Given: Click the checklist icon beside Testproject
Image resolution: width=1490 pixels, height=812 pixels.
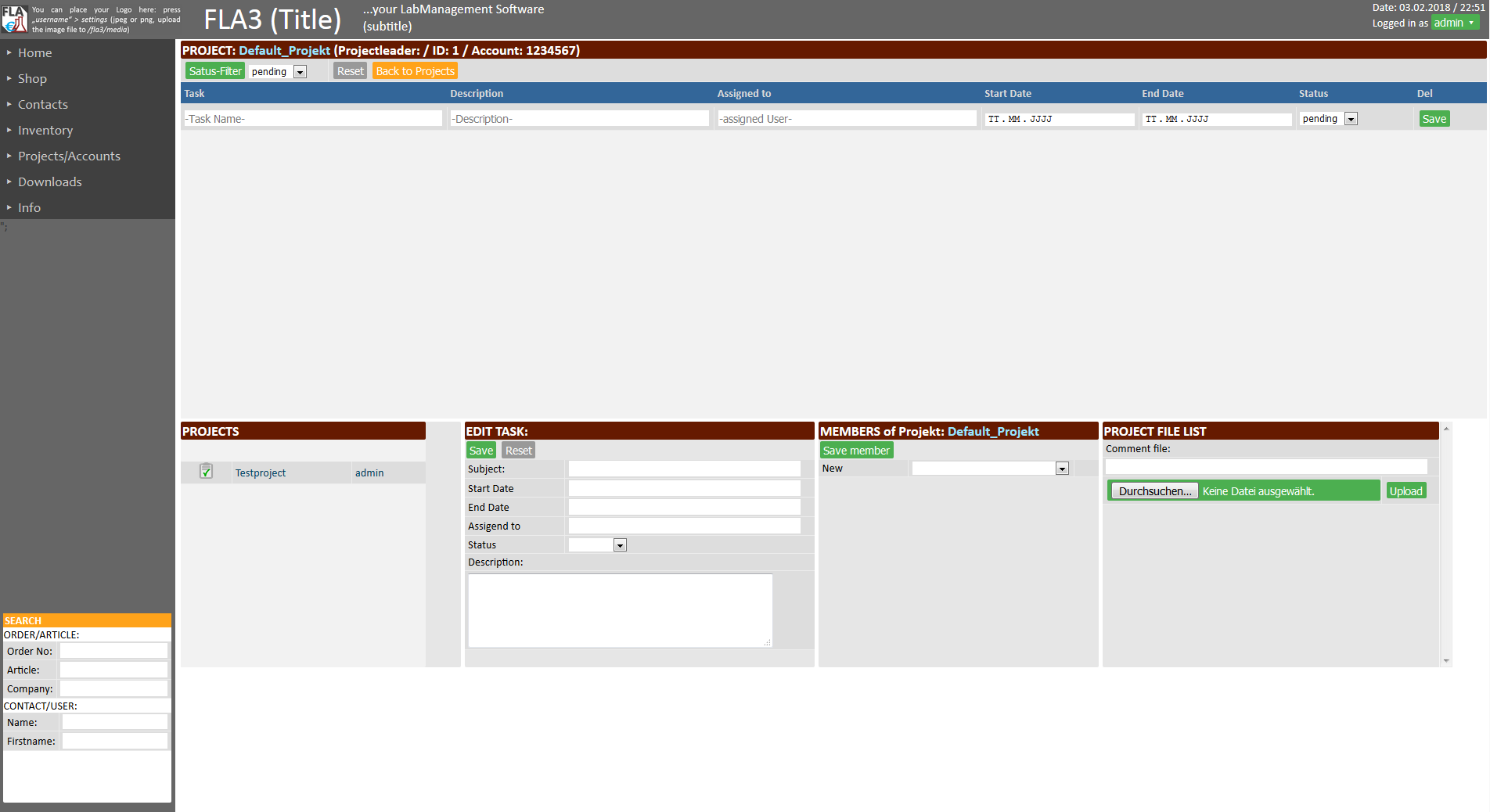Looking at the screenshot, I should [206, 472].
